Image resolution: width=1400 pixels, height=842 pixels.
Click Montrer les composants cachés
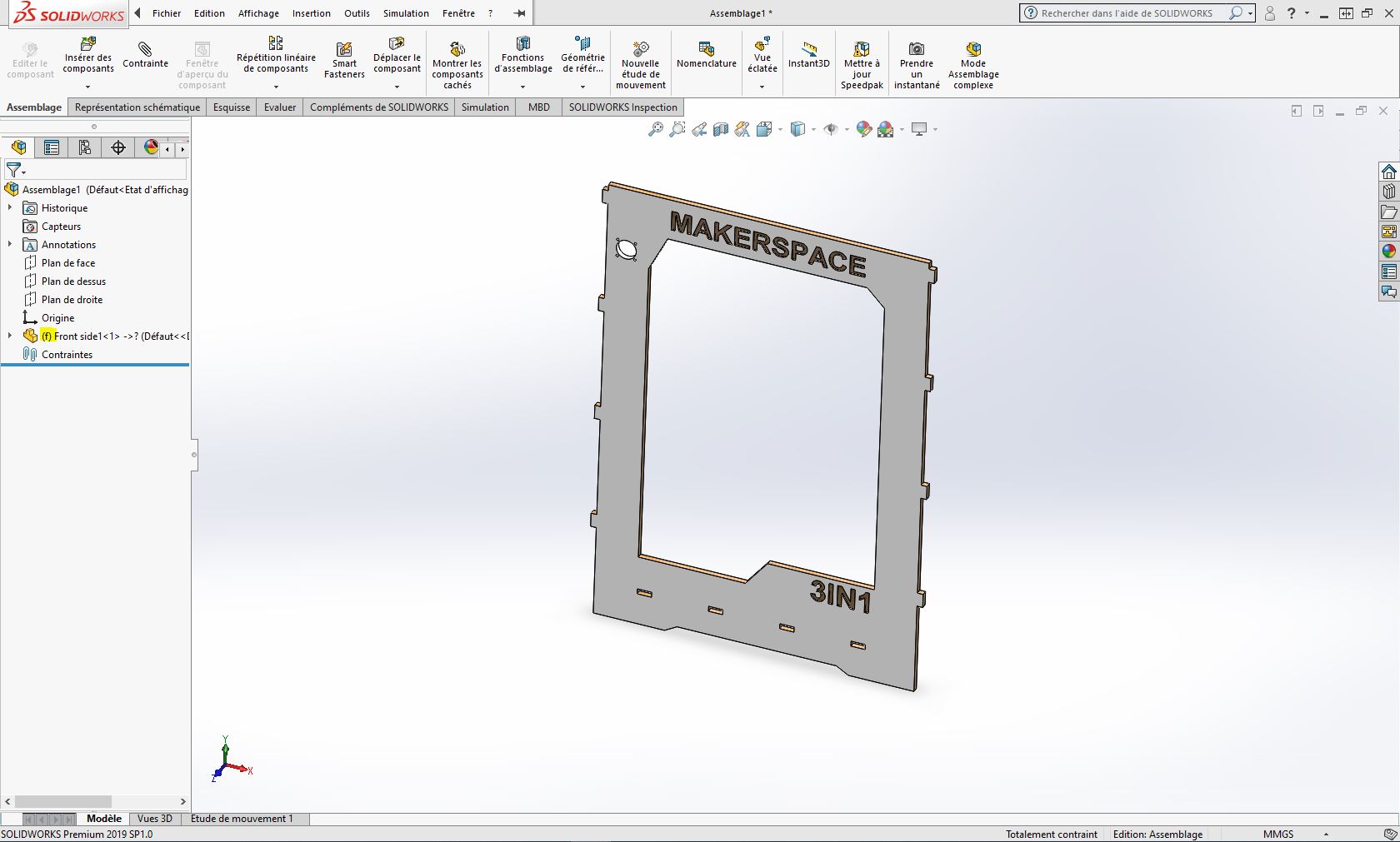pos(457,65)
